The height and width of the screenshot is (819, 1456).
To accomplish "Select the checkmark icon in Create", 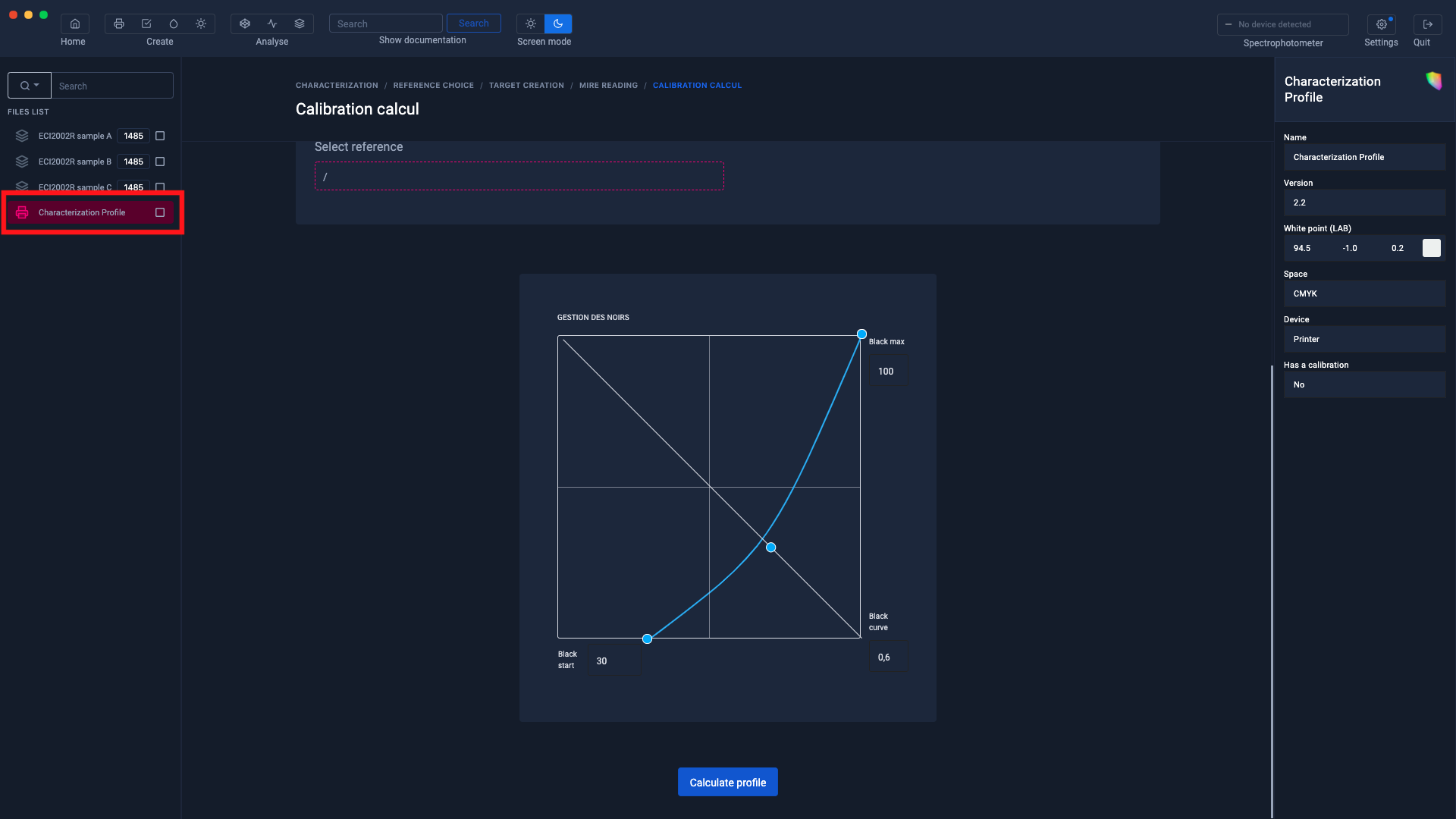I will point(146,24).
